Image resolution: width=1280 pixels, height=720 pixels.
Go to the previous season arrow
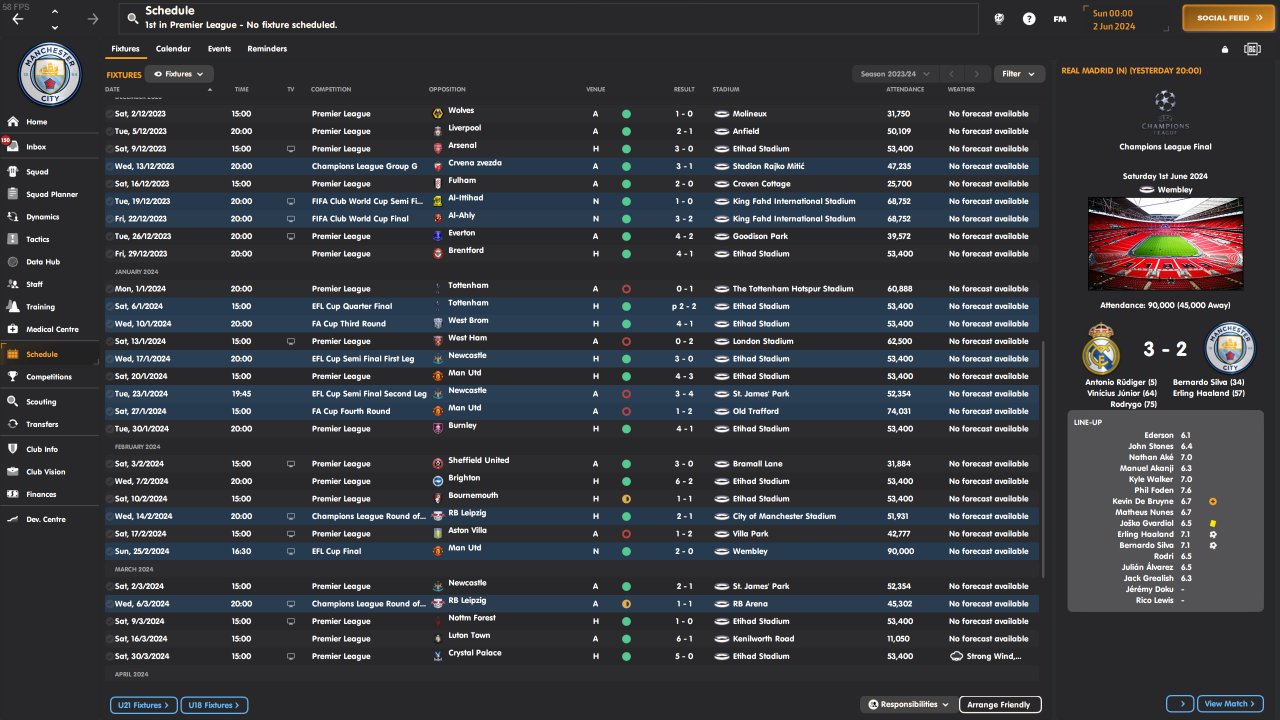click(x=952, y=74)
